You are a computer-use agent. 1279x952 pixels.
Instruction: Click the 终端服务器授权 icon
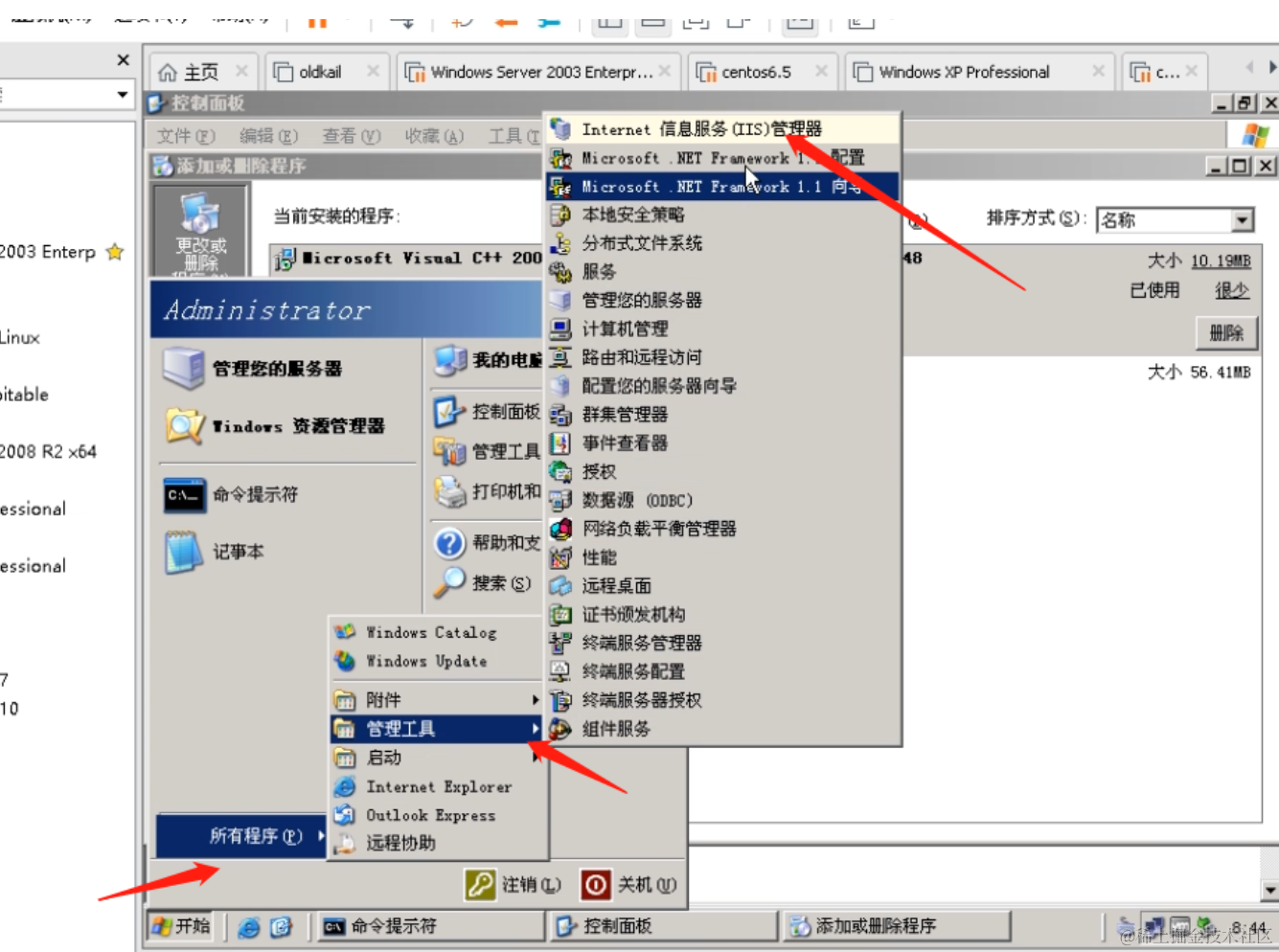pos(560,700)
